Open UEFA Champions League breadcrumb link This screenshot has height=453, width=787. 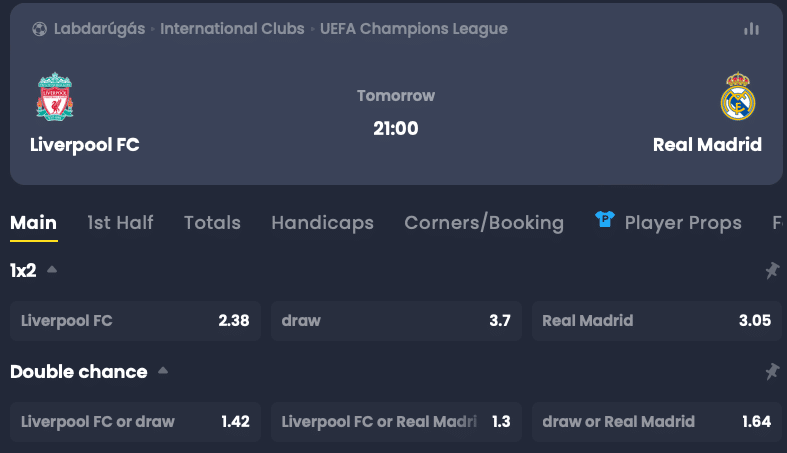(x=414, y=29)
